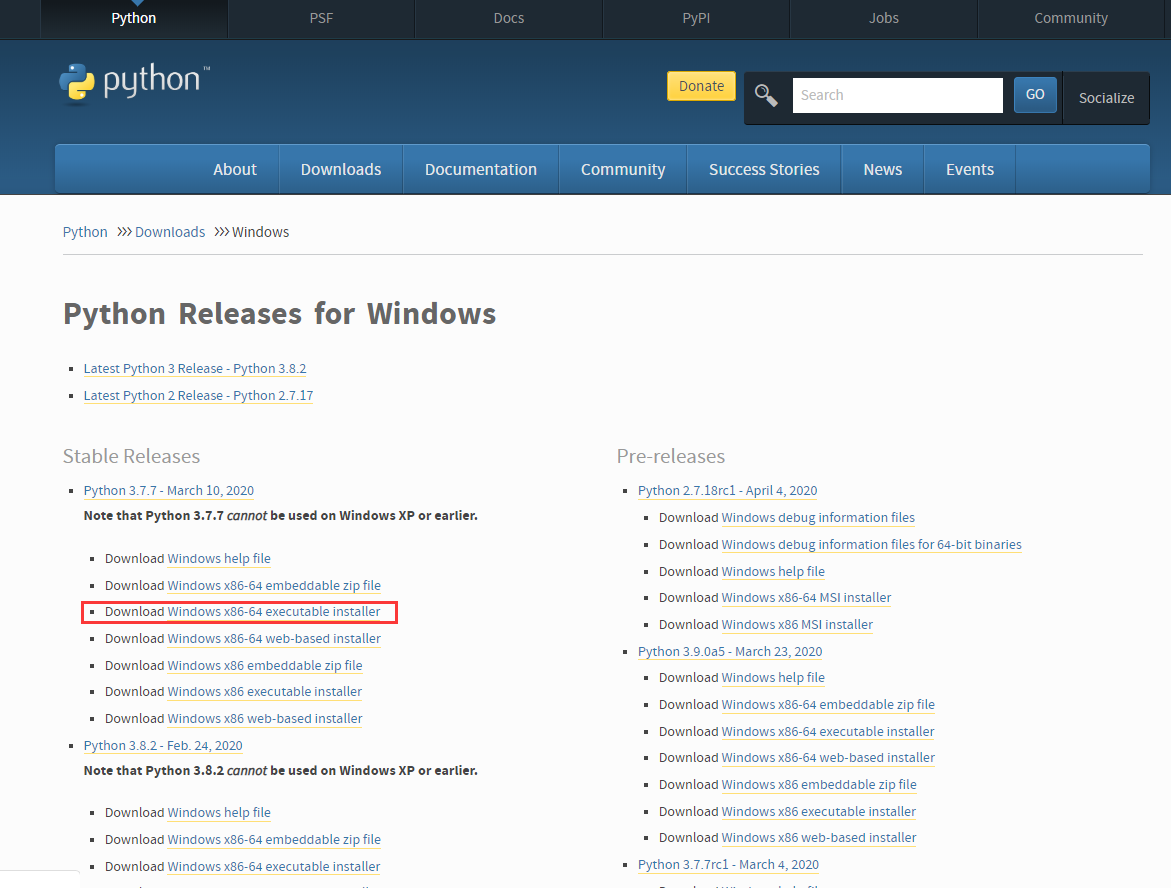Download Python 3.8.2 x86-64 embeddable zip file

(274, 839)
